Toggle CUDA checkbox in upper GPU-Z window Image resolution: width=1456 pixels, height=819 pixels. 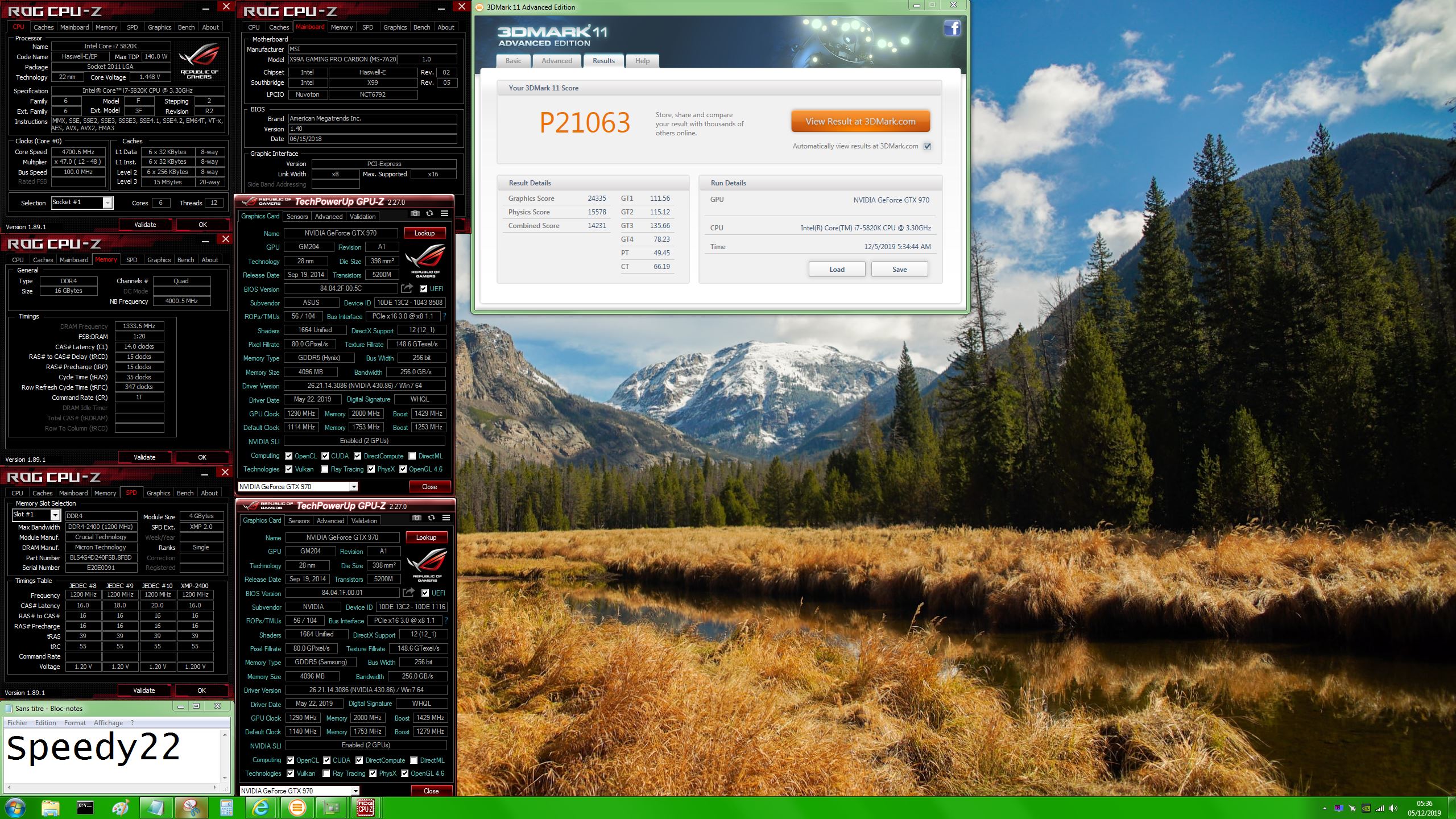pos(325,456)
